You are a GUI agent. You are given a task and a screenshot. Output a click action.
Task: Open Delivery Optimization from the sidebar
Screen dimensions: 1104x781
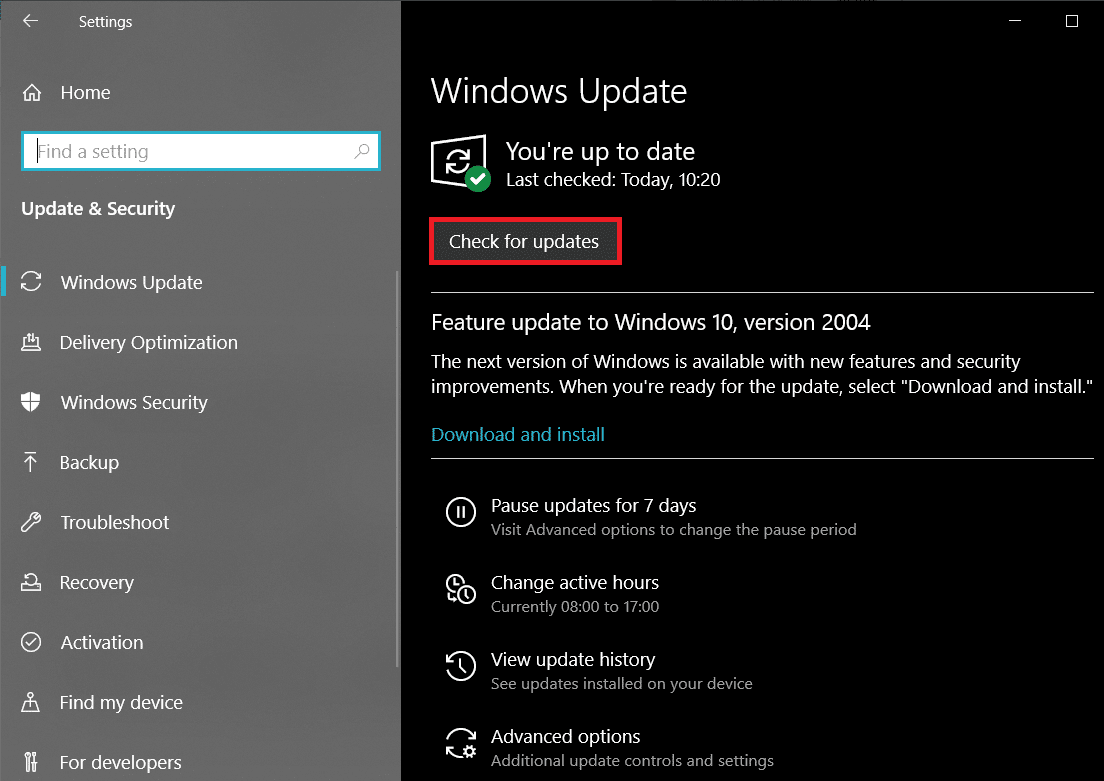click(148, 342)
